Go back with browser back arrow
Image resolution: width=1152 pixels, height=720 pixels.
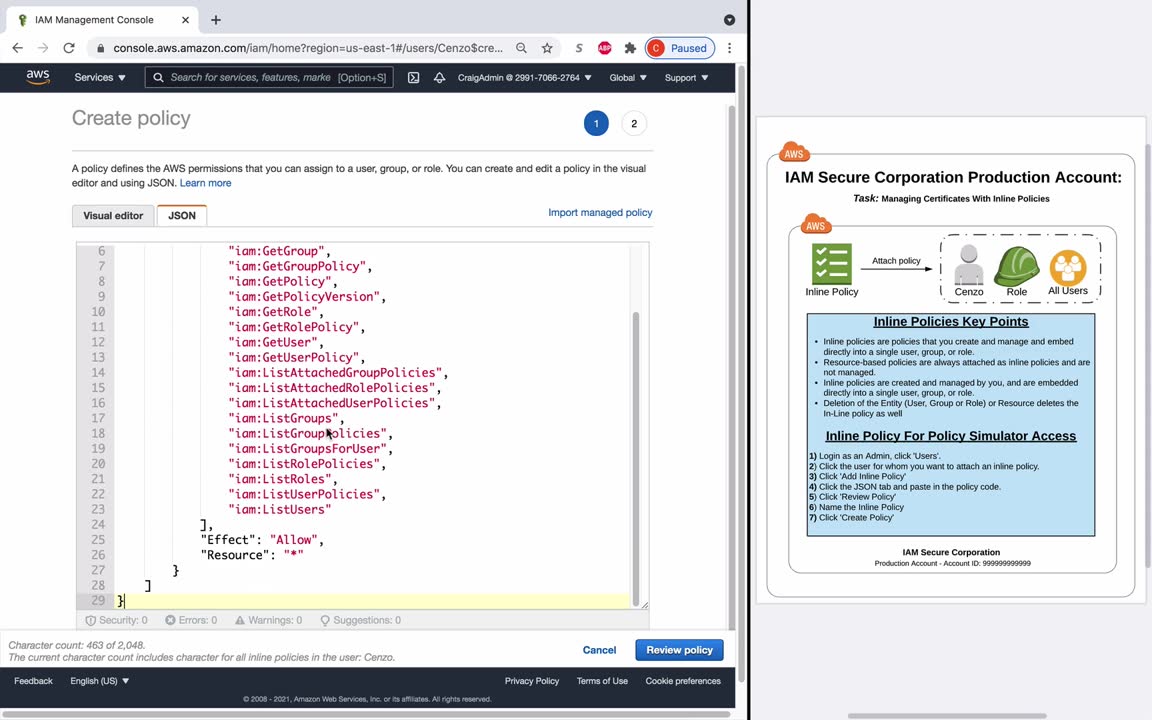coord(18,48)
